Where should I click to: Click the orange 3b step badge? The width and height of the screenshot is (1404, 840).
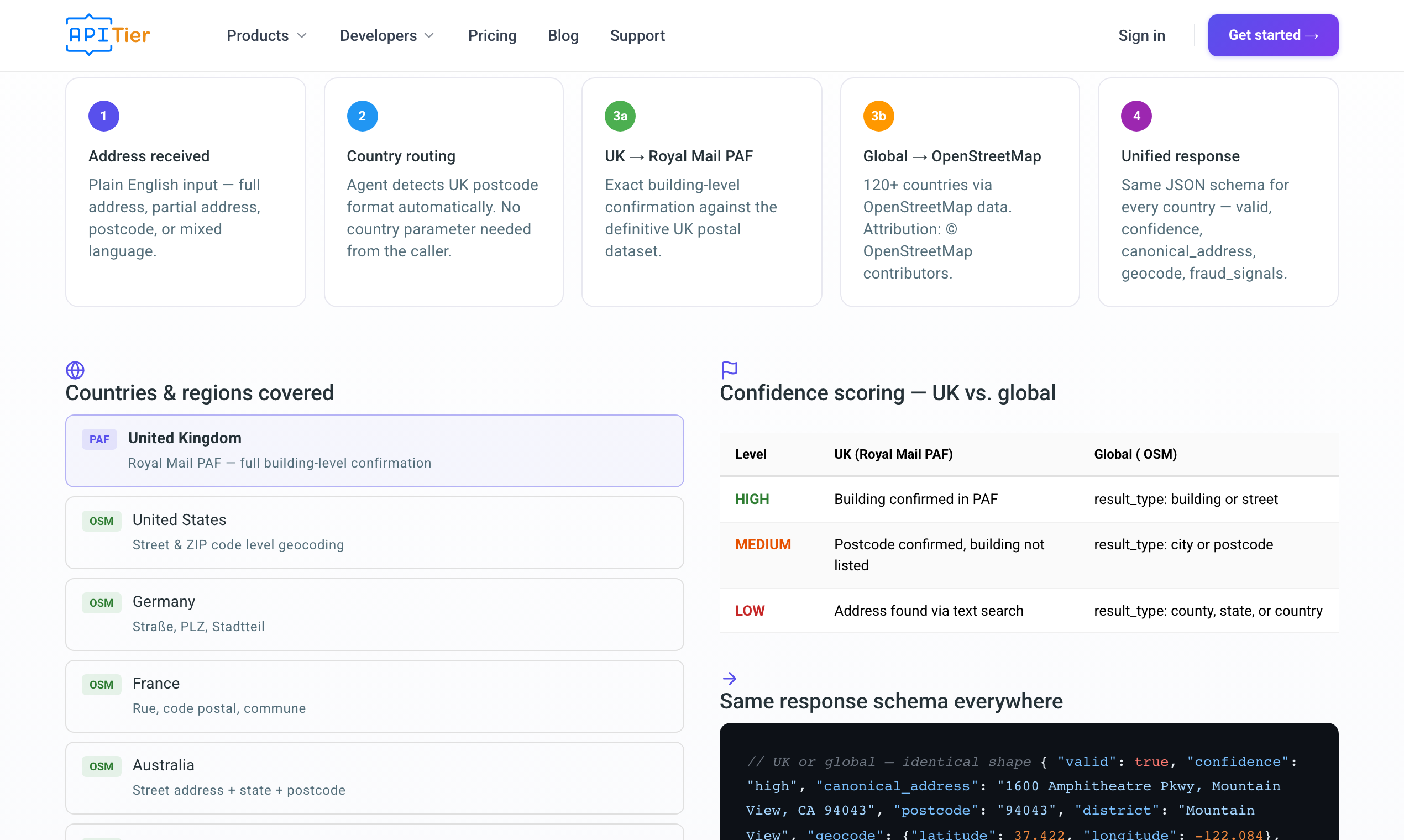tap(878, 116)
